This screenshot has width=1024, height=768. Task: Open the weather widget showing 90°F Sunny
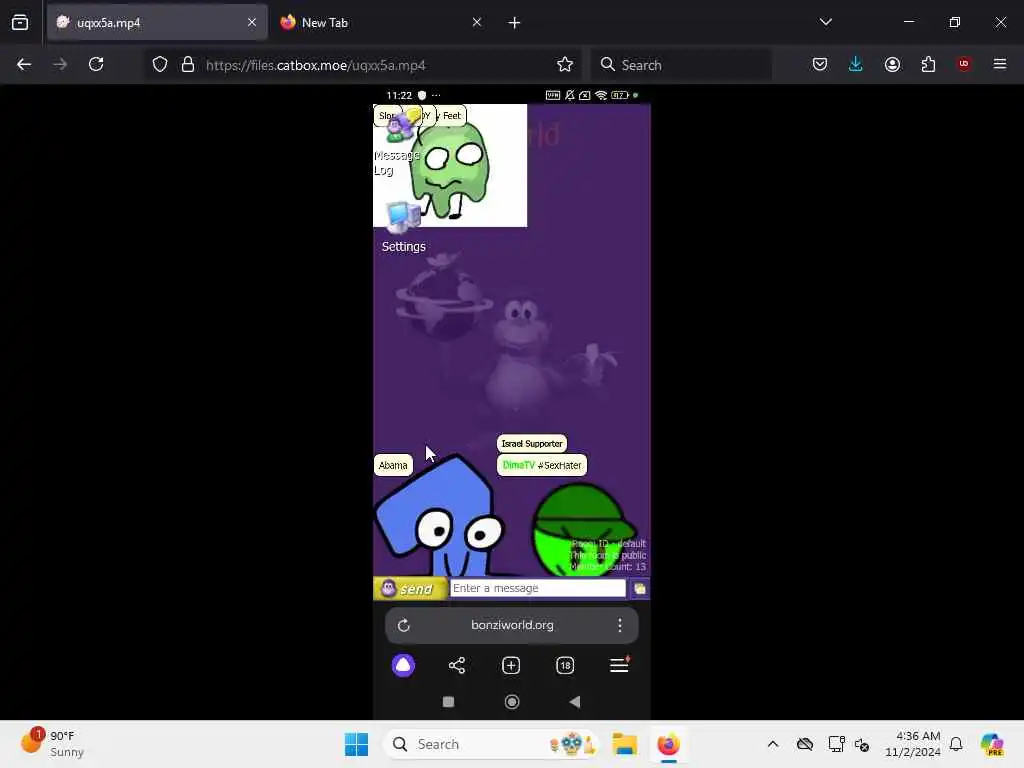[52, 743]
